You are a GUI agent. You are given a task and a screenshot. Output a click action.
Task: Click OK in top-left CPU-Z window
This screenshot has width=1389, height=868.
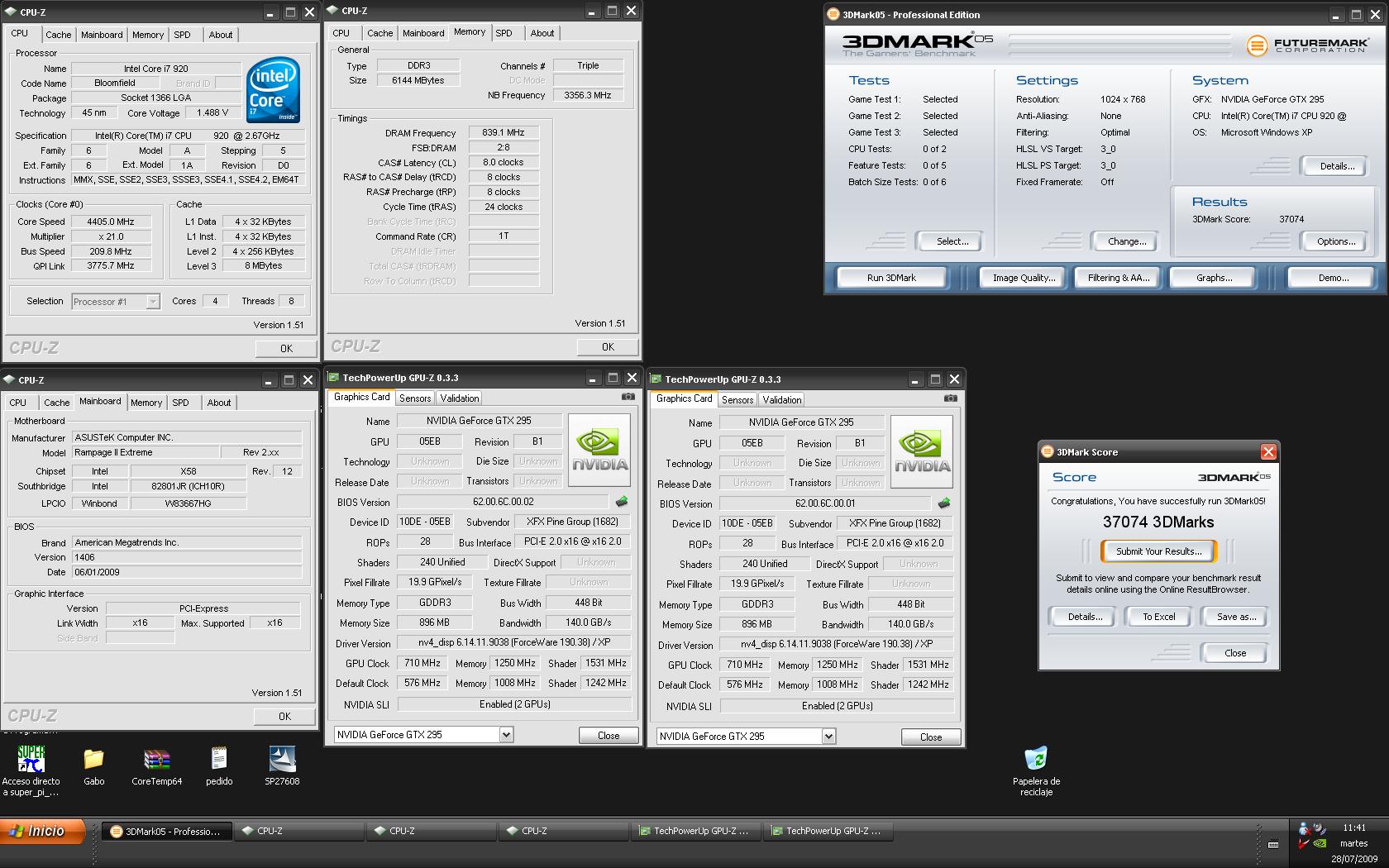[x=286, y=349]
